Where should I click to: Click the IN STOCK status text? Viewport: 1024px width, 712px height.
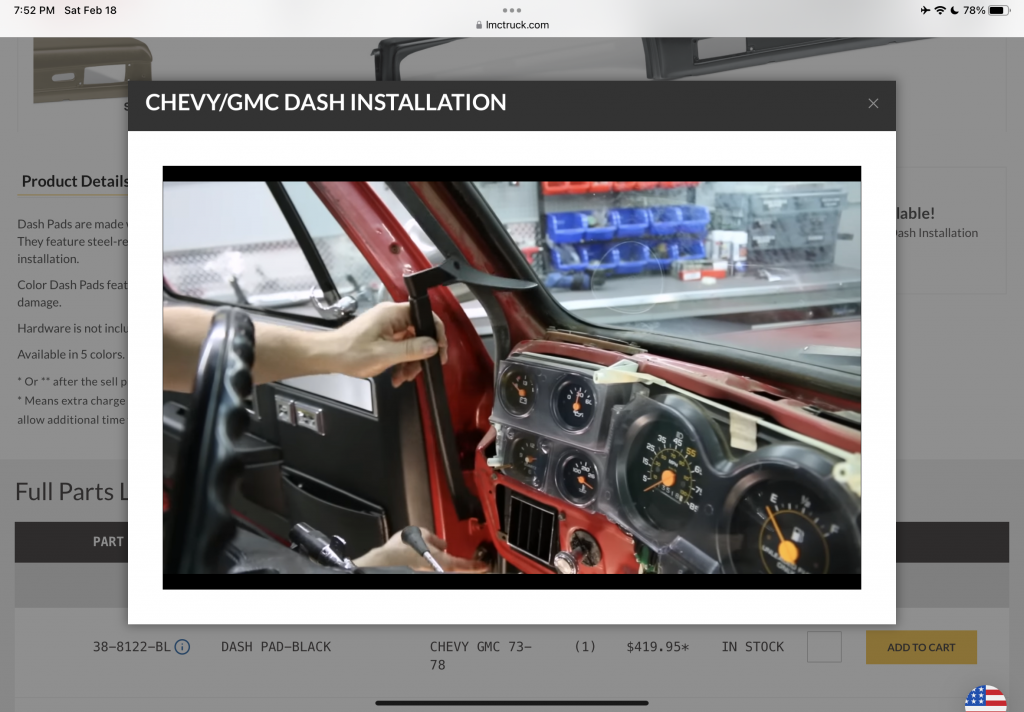pyautogui.click(x=752, y=647)
